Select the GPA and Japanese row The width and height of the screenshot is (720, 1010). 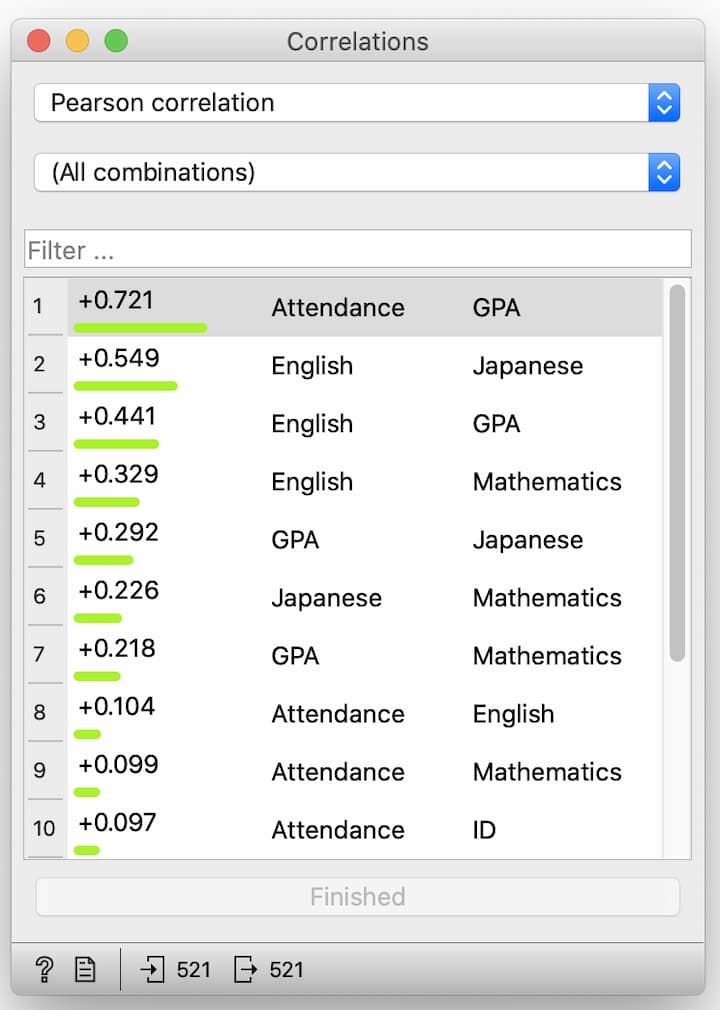[x=364, y=540]
